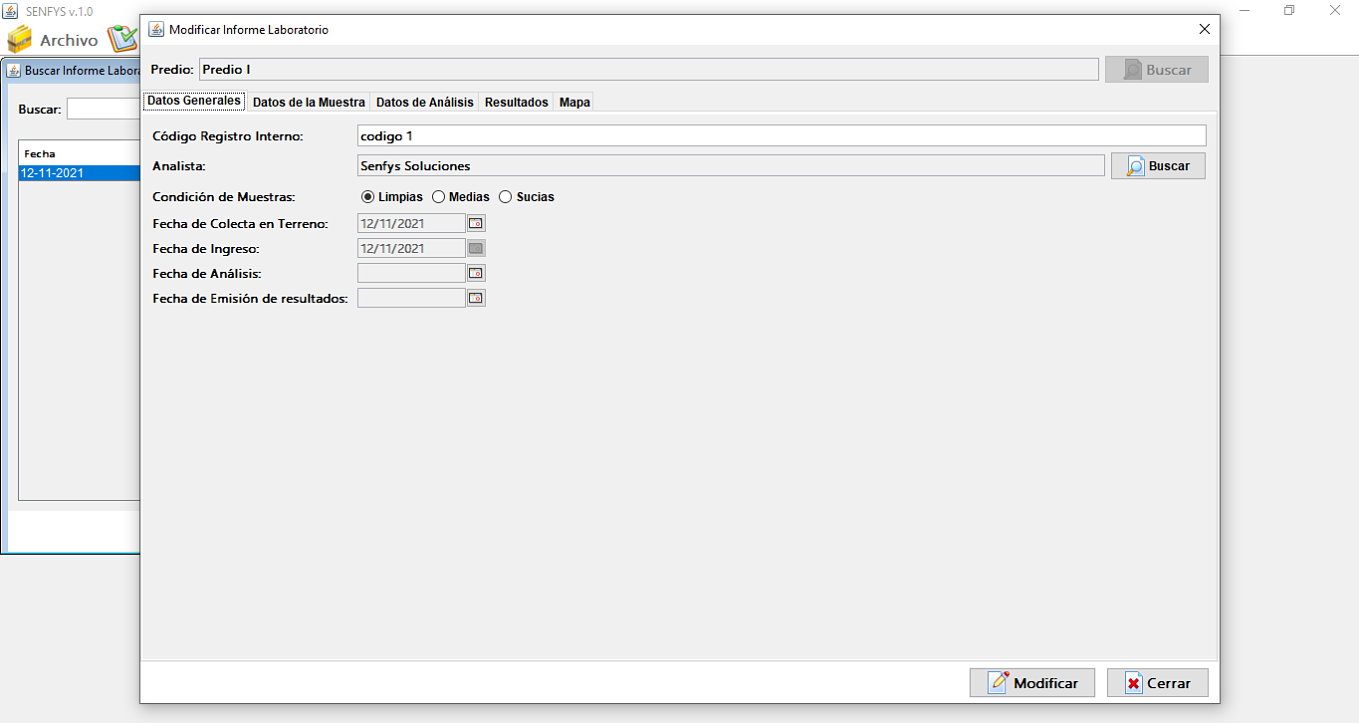Select the 12-11-2021 row in Fecha list
This screenshot has height=723, width=1359.
pos(78,173)
